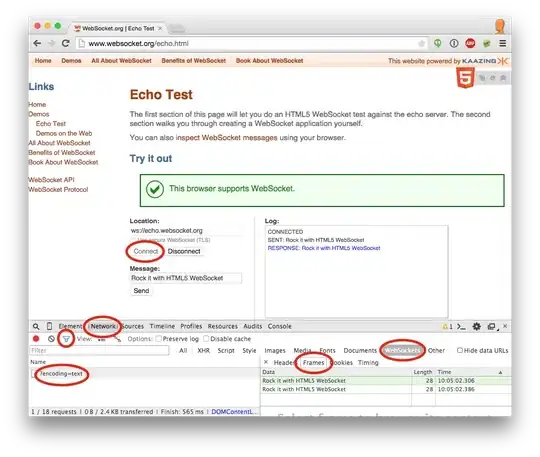Screen dimensions: 540x457
Task: Open the Timing tab in request details
Action: click(x=368, y=363)
